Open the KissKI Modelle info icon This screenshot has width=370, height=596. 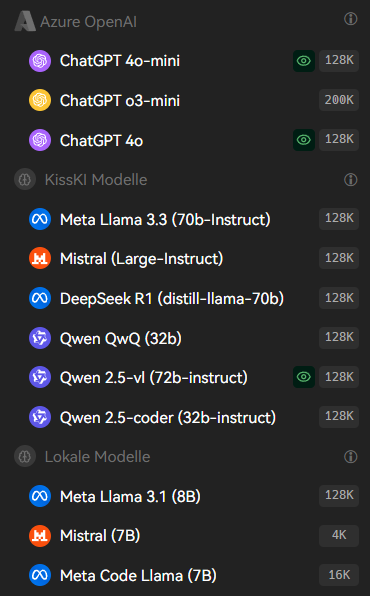point(350,179)
